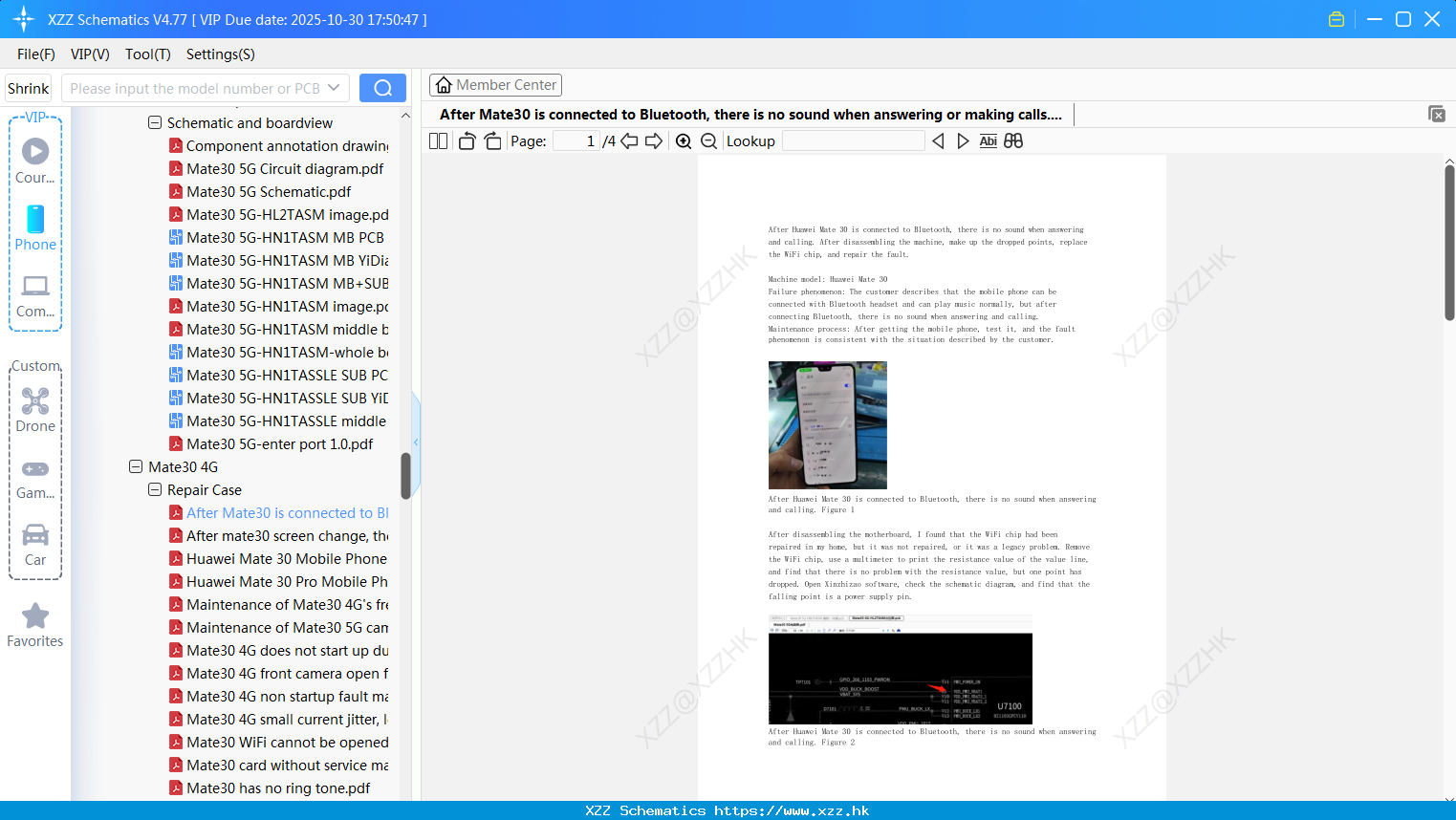Select the Phone category
This screenshot has width=1456, height=820.
tap(35, 228)
